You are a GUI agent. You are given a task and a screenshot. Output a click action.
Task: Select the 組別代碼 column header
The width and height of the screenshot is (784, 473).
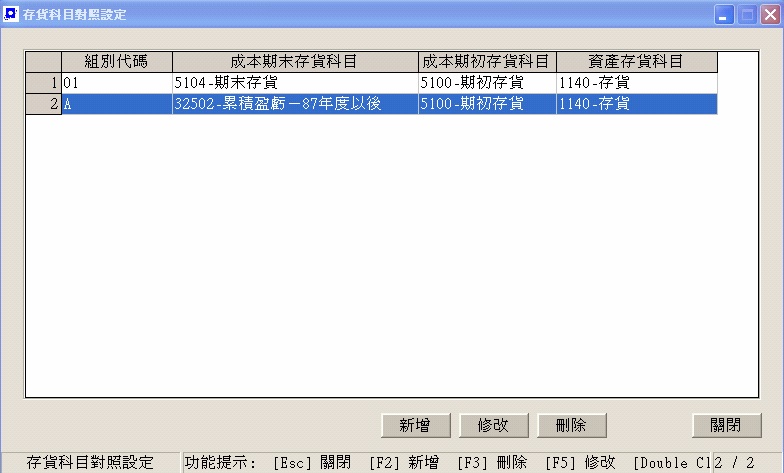tap(116, 62)
